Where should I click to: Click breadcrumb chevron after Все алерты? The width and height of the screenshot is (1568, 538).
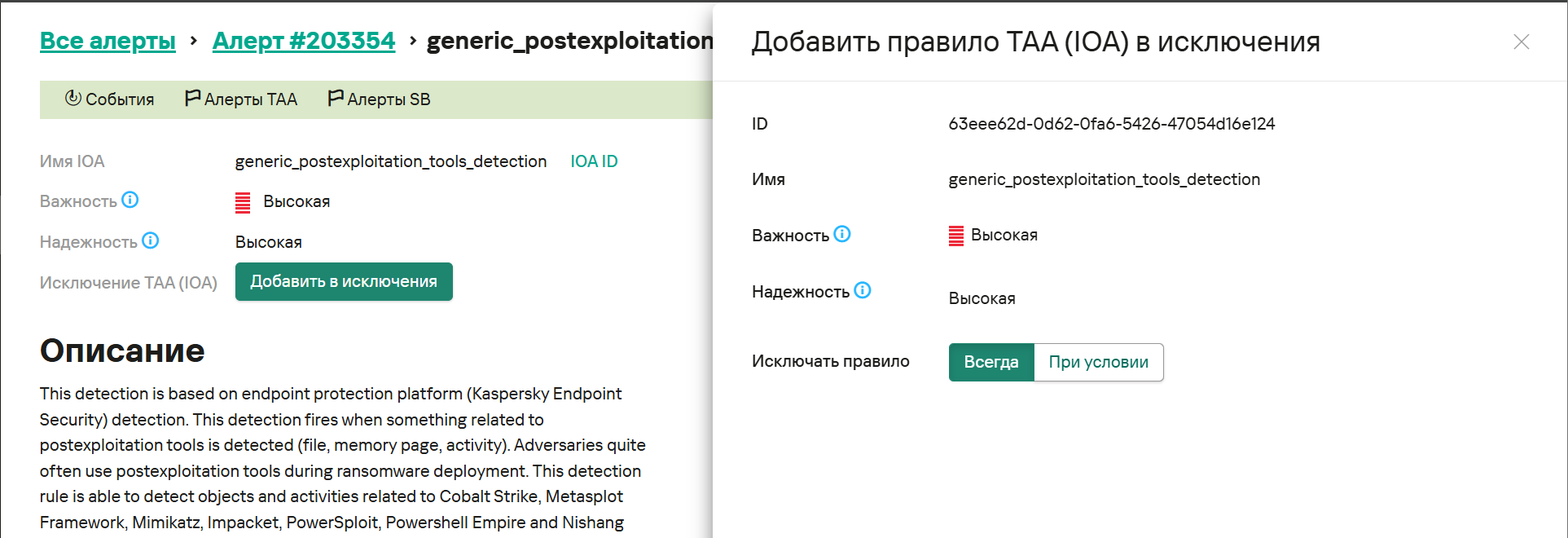click(194, 40)
